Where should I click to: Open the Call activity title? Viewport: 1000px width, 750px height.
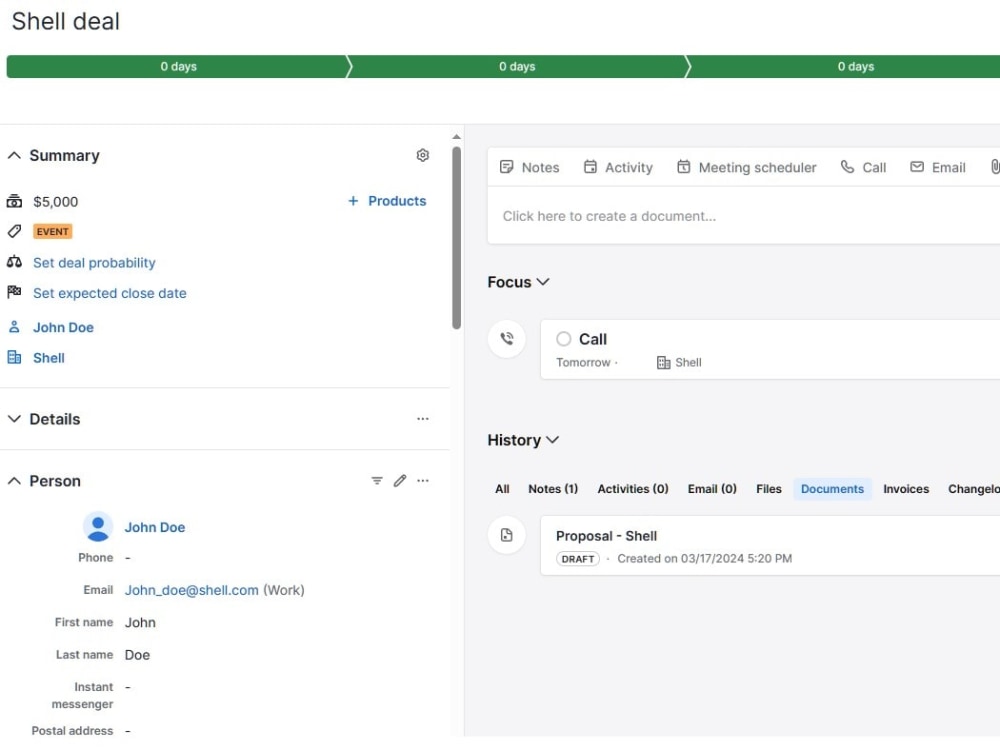coord(592,339)
